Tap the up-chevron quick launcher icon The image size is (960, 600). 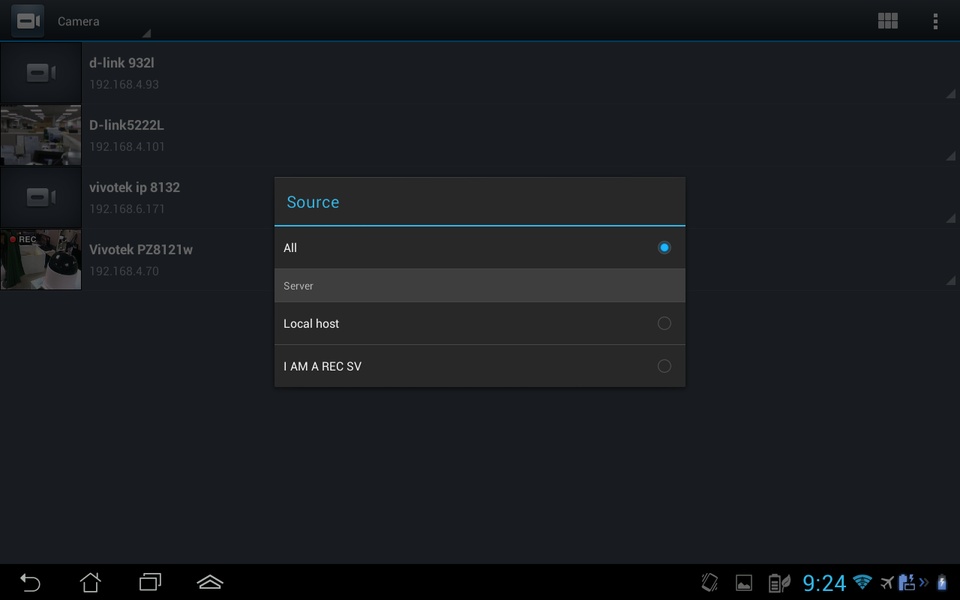click(210, 582)
